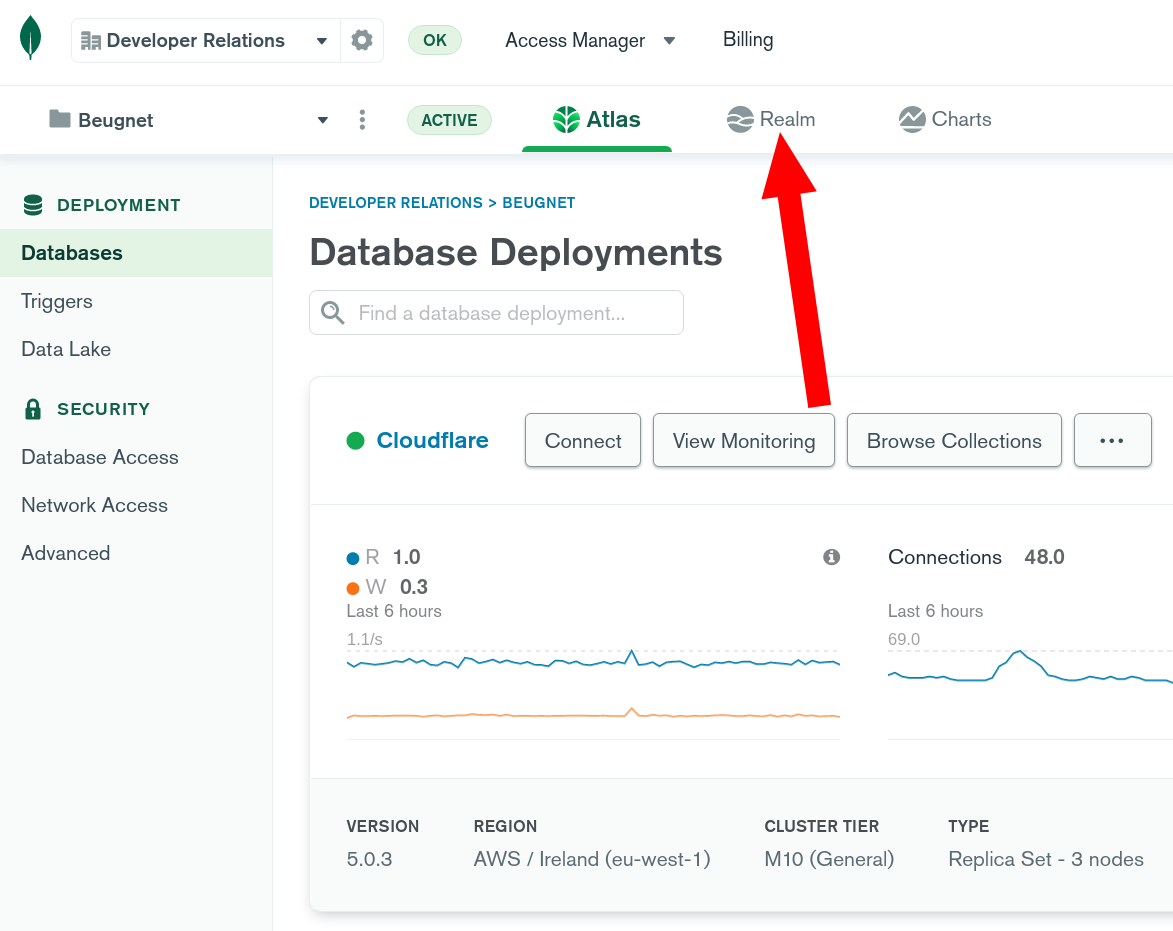Viewport: 1173px width, 931px height.
Task: Open Network Access in the sidebar
Action: [94, 505]
